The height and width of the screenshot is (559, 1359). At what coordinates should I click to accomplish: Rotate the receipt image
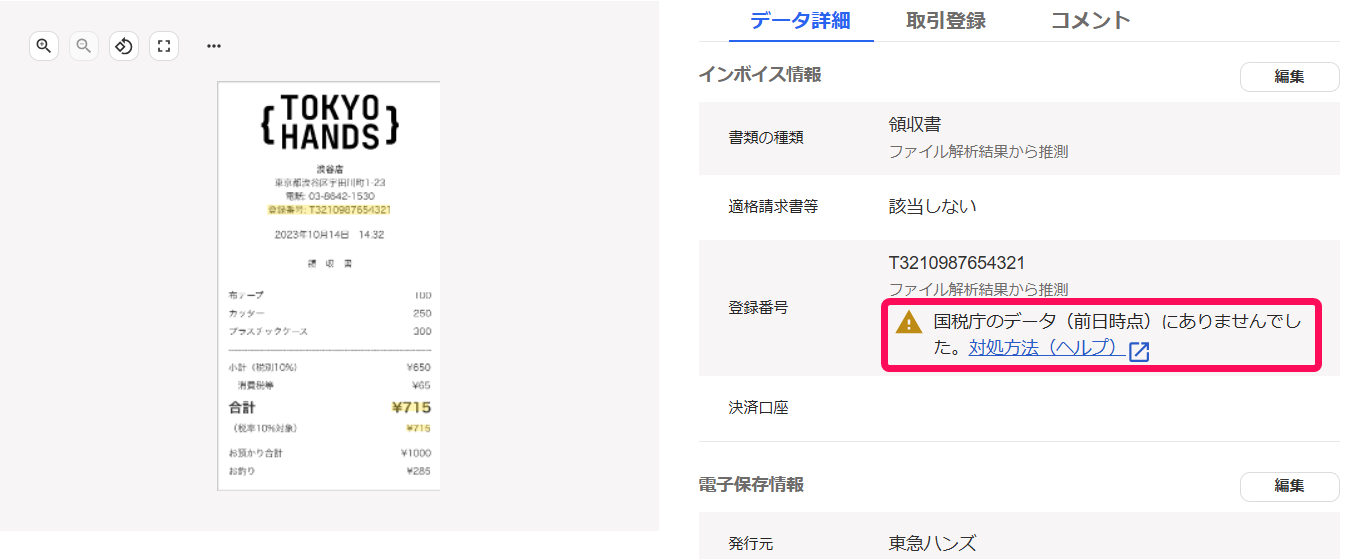tap(124, 46)
